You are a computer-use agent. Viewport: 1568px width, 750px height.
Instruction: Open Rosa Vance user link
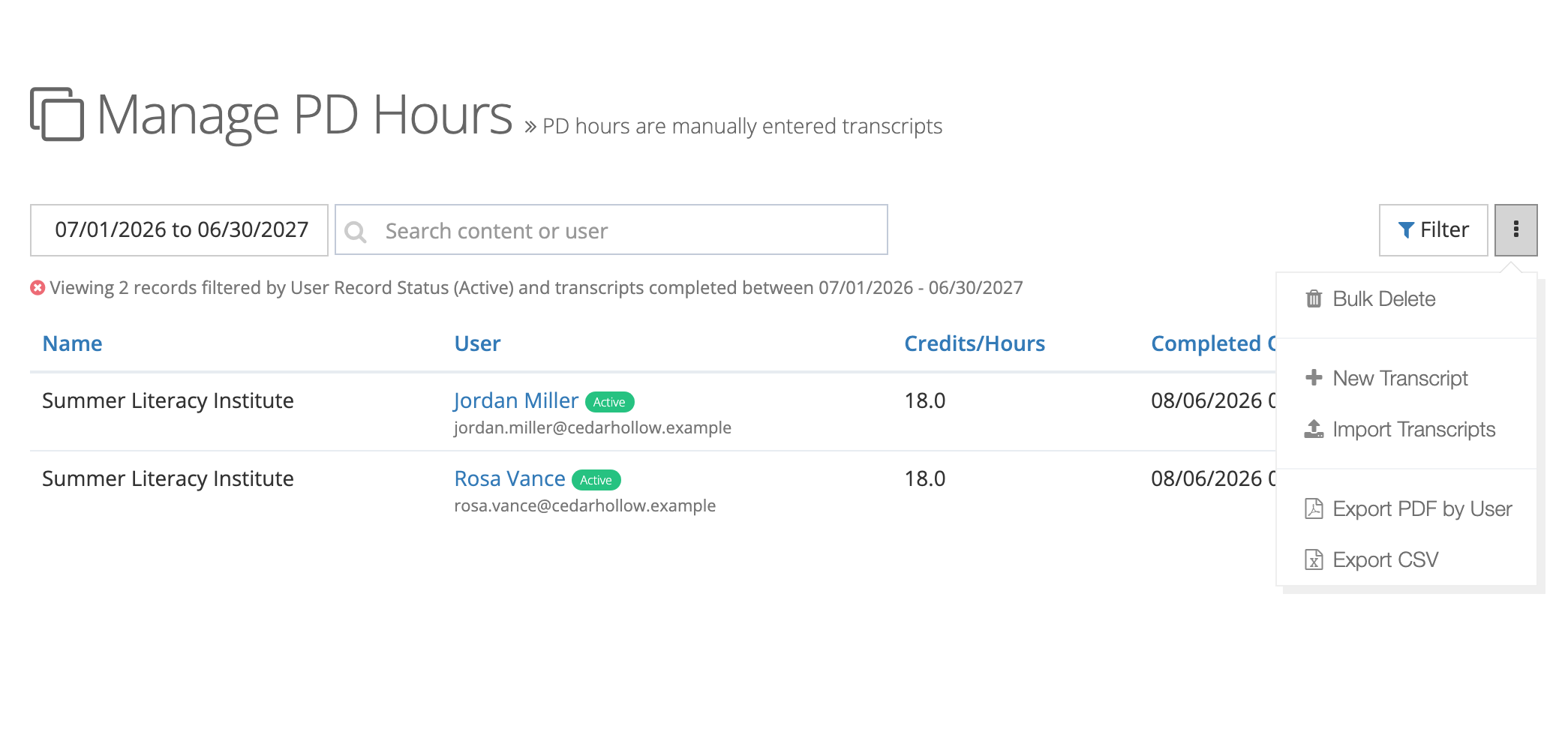pos(509,478)
